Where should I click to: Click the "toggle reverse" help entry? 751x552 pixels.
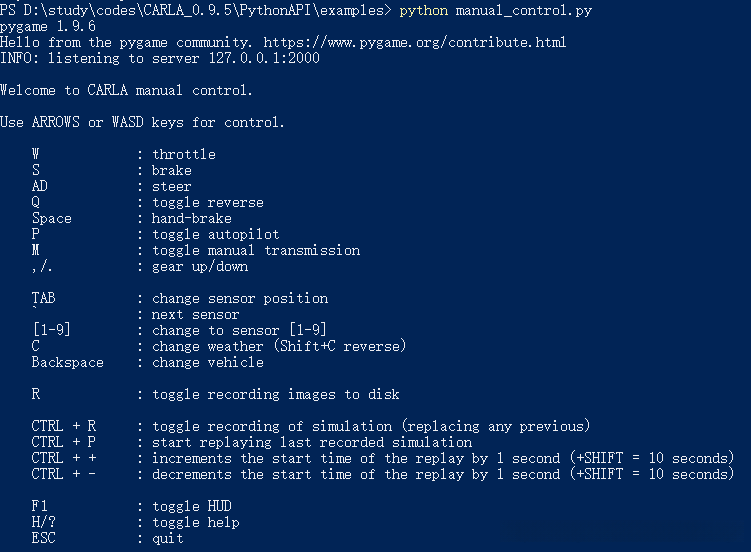pos(207,203)
